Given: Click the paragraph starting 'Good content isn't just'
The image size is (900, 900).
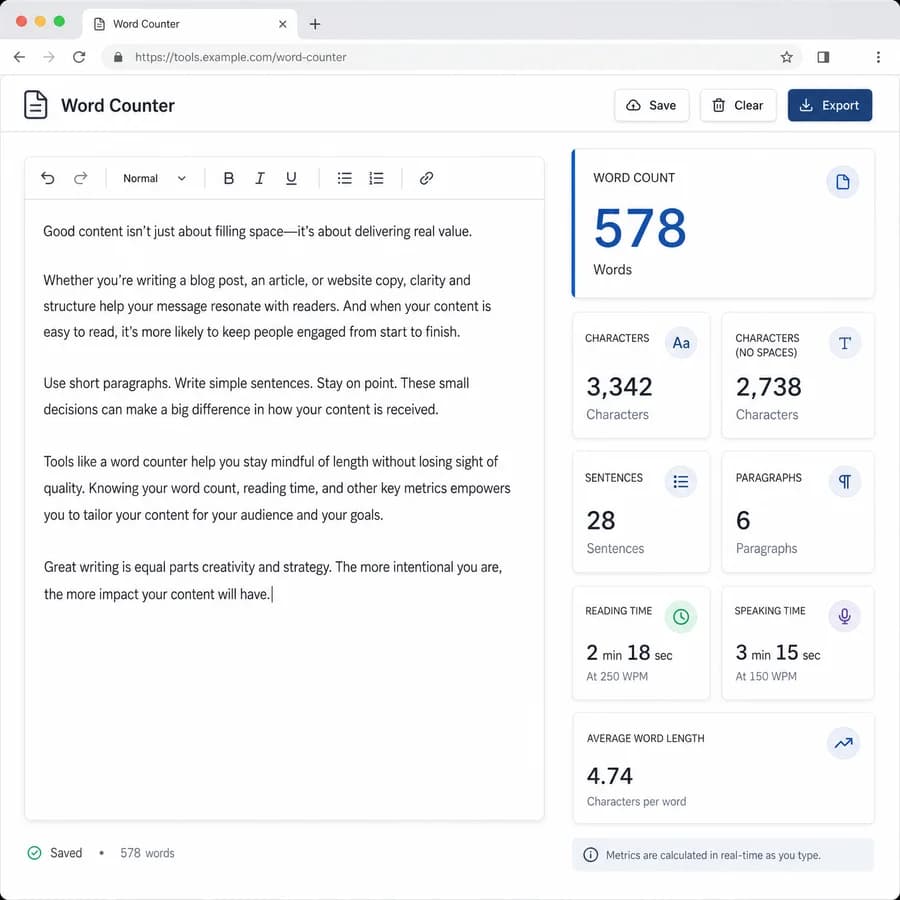Looking at the screenshot, I should coord(257,231).
